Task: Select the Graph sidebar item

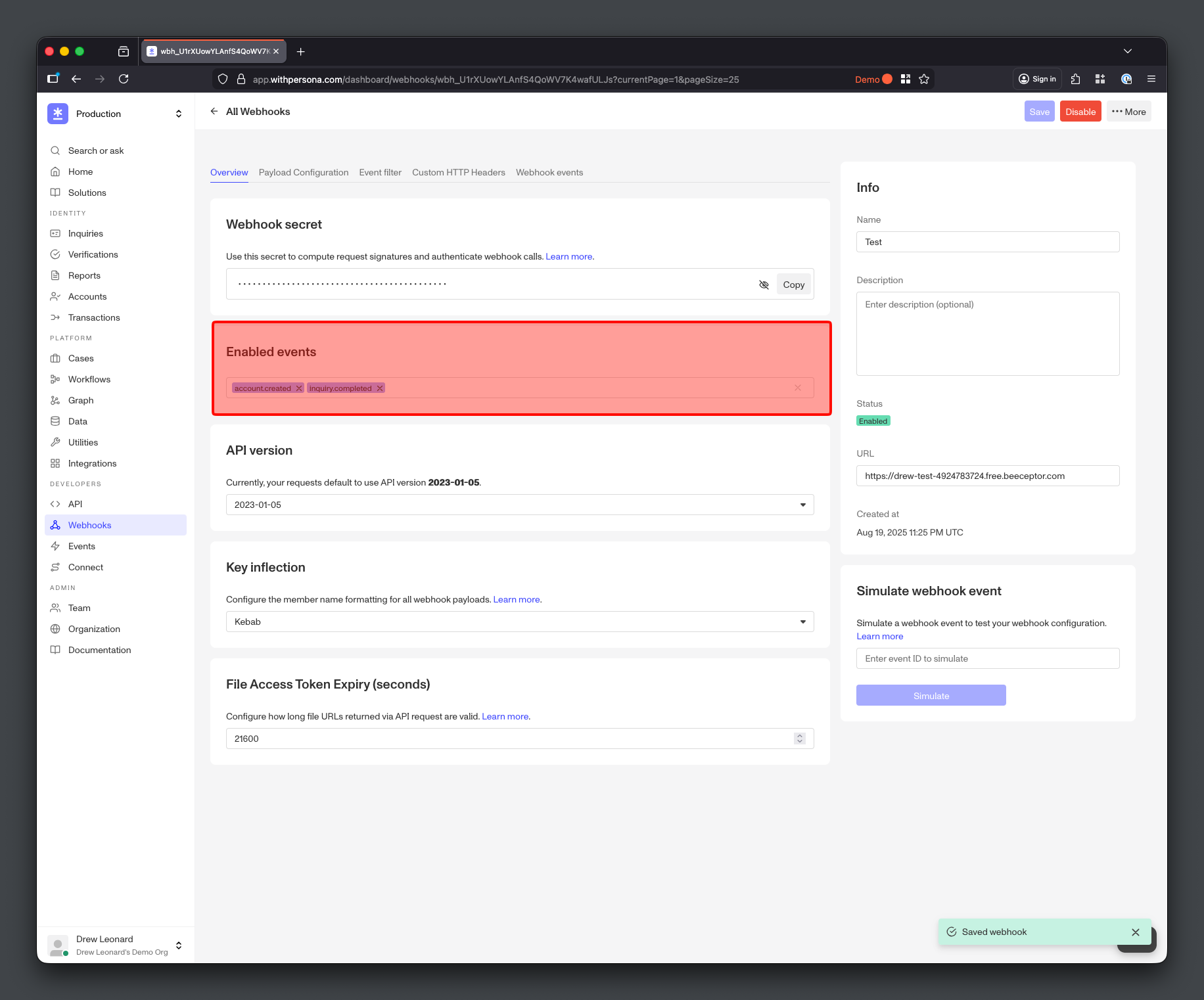Action: (80, 400)
